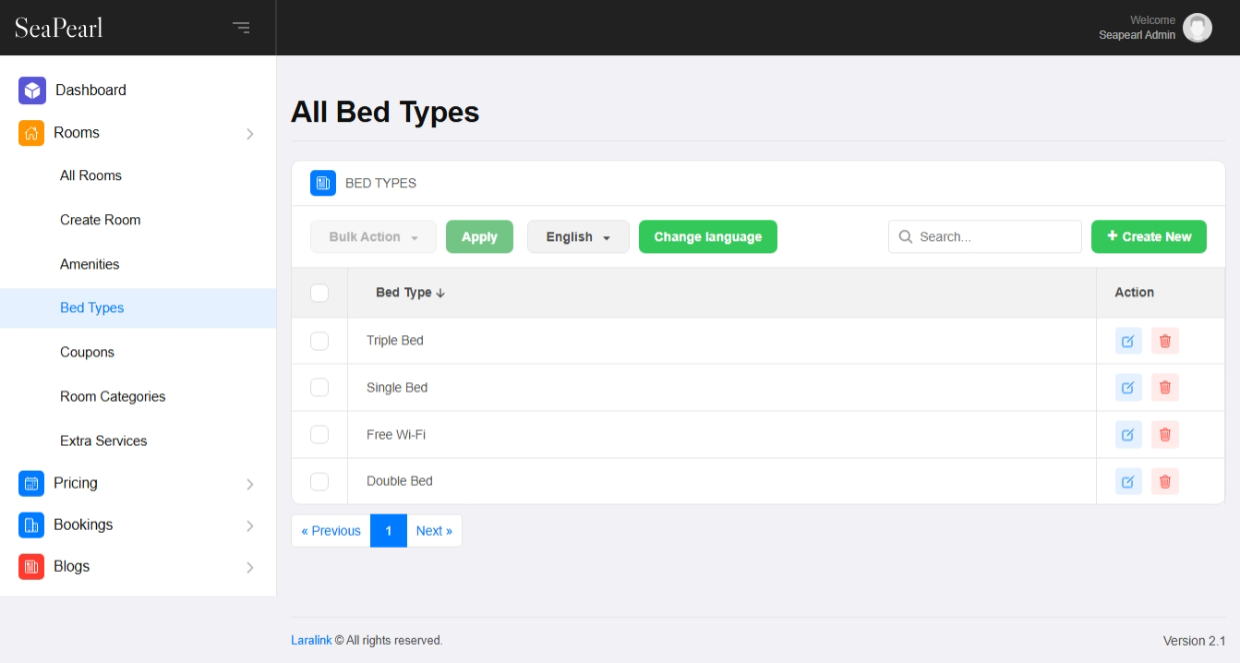Delete the Single Bed entry

point(1165,388)
